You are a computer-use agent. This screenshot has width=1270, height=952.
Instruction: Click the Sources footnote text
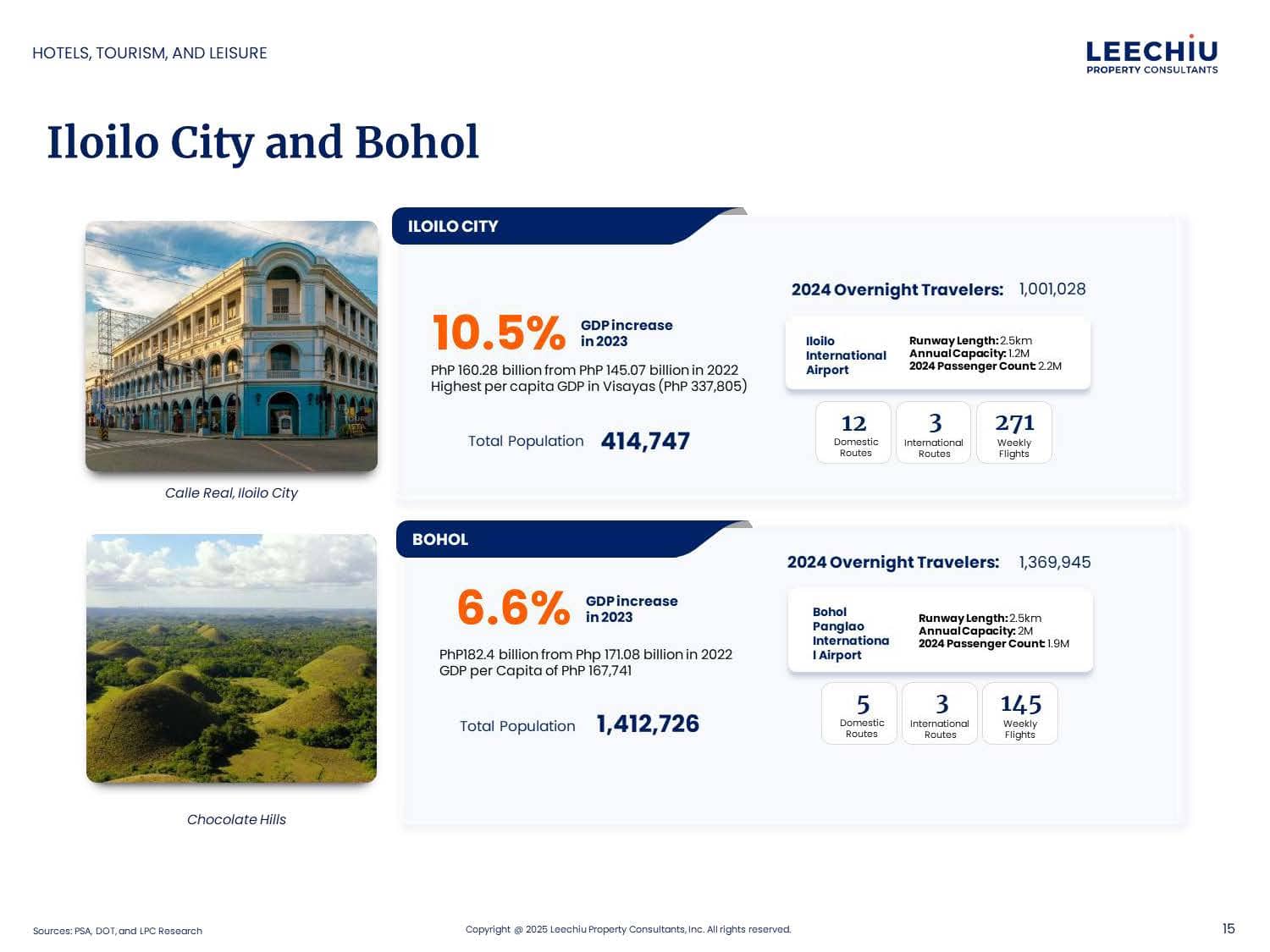pyautogui.click(x=118, y=931)
